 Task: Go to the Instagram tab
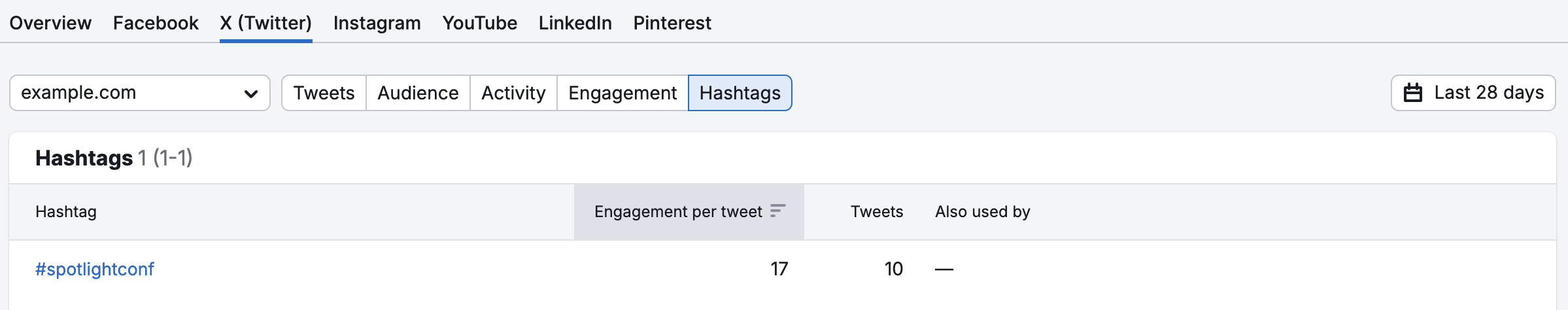point(377,23)
